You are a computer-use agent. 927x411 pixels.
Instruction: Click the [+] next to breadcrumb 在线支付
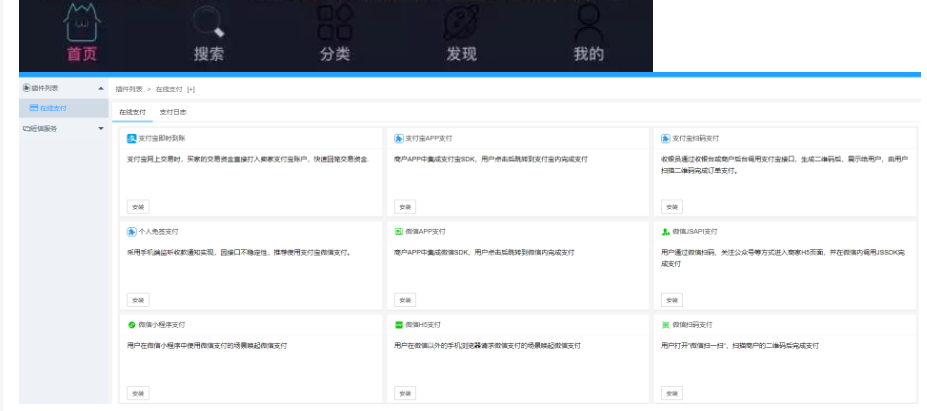coord(191,89)
